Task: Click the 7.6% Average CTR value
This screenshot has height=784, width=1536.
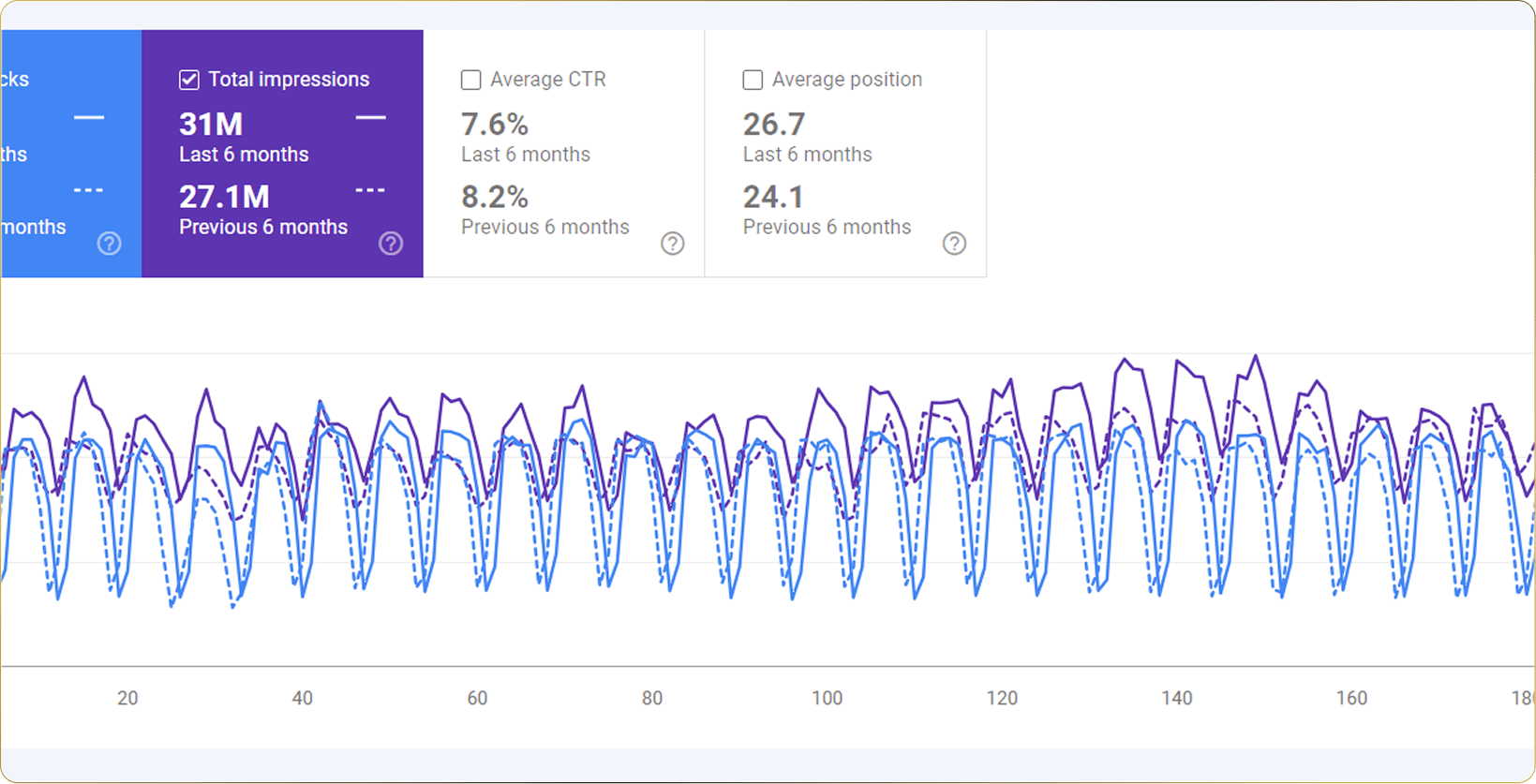Action: coord(495,124)
